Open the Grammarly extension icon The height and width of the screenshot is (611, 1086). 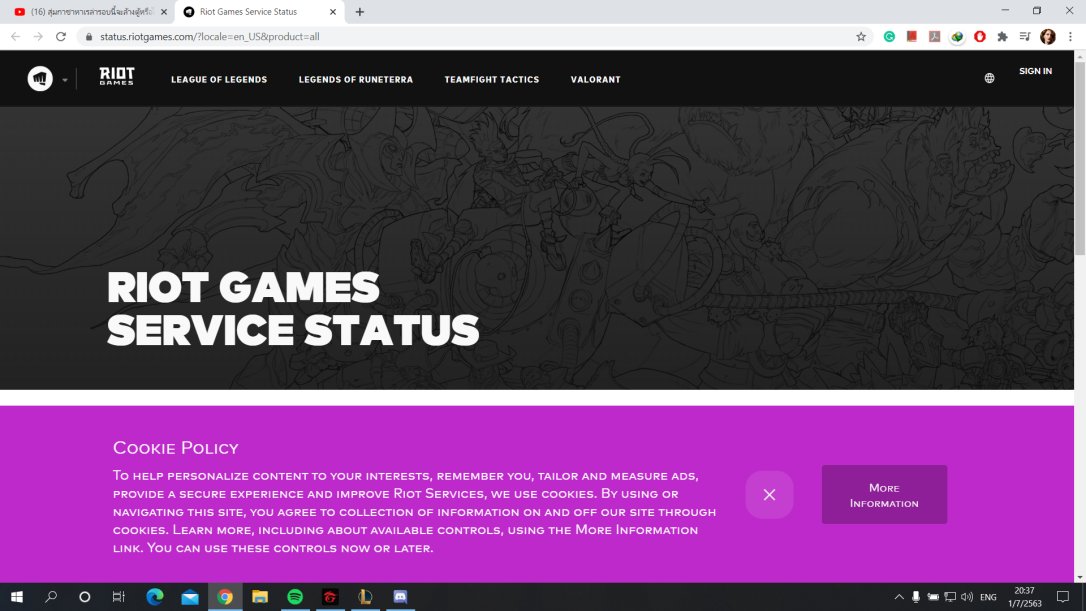point(889,37)
